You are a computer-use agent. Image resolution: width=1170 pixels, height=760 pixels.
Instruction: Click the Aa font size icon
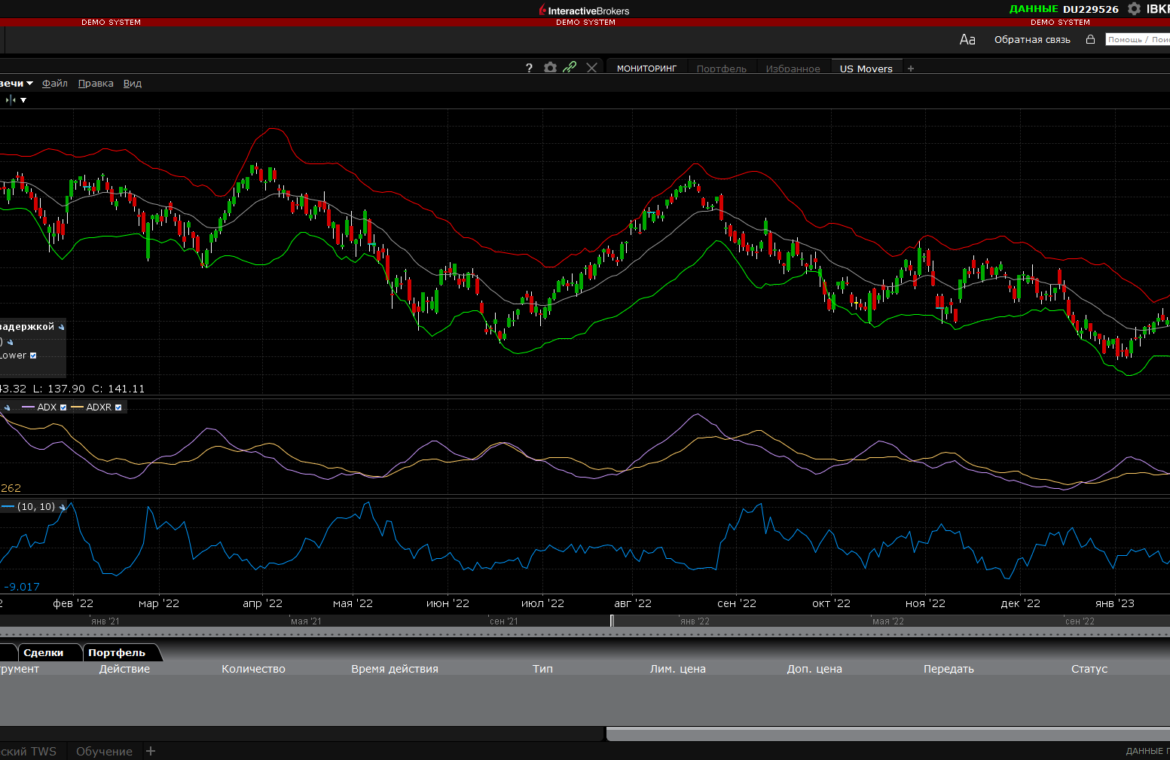(x=967, y=40)
